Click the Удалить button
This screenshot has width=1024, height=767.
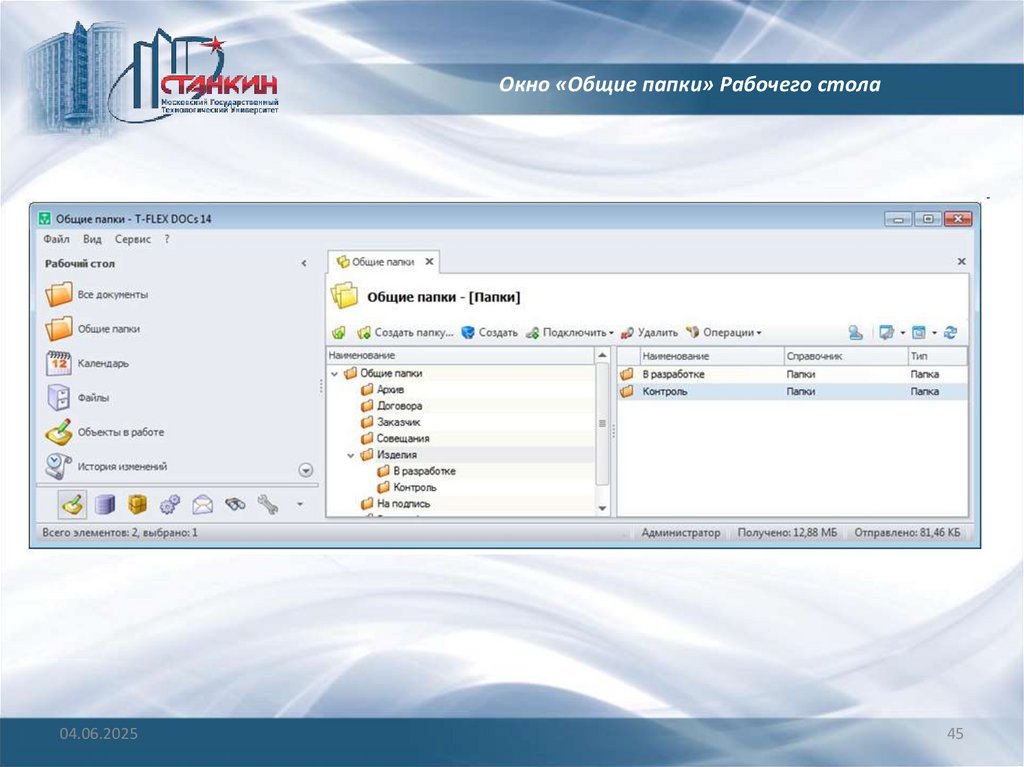point(650,333)
